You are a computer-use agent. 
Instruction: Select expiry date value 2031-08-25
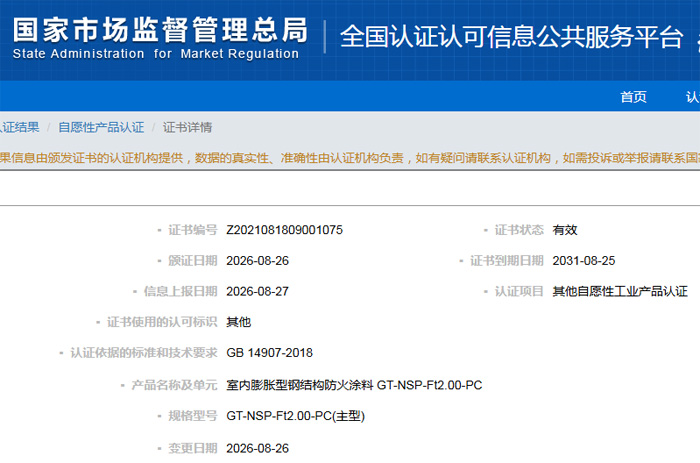[x=584, y=261]
